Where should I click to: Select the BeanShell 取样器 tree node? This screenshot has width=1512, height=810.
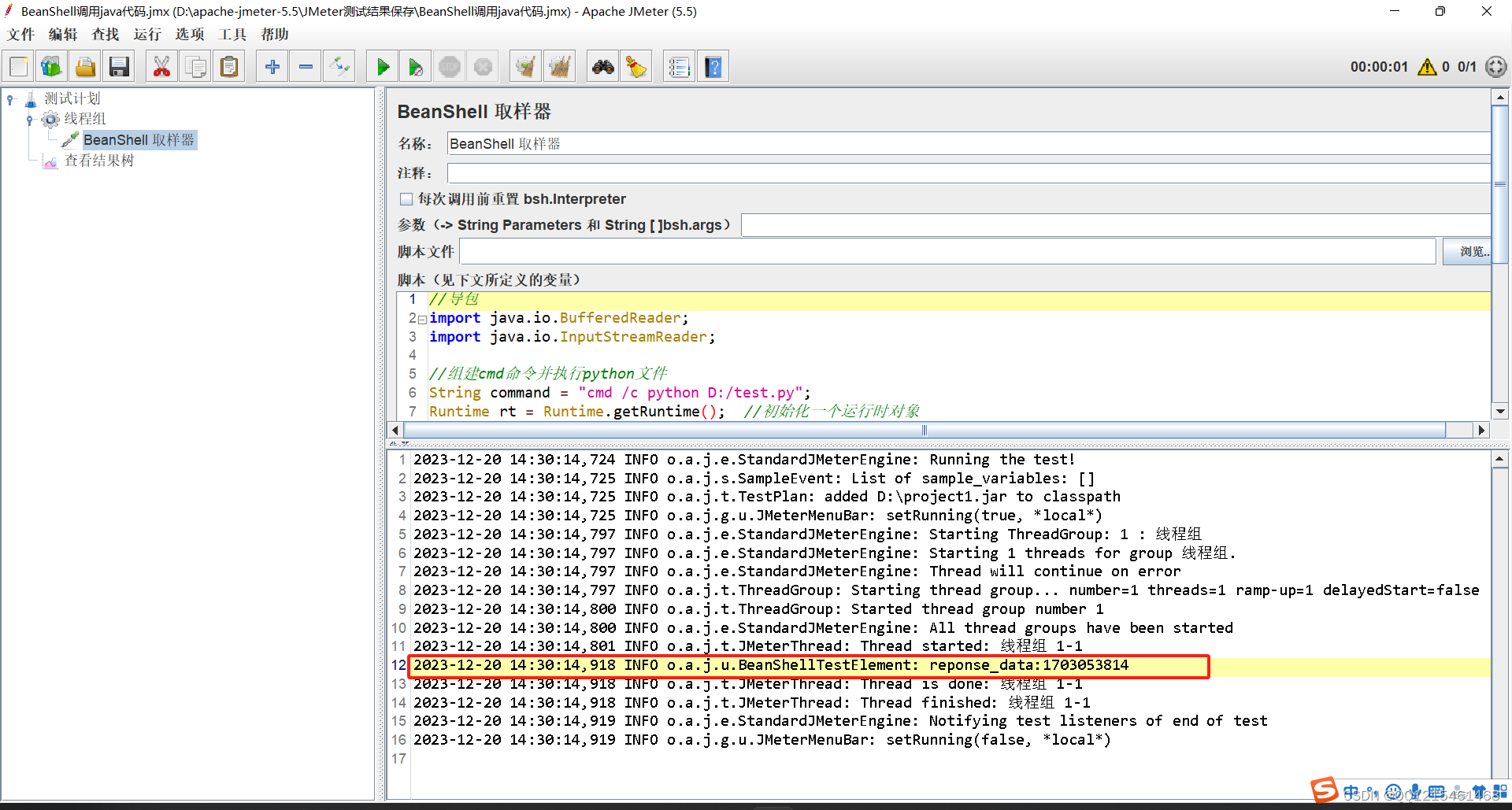(x=139, y=140)
